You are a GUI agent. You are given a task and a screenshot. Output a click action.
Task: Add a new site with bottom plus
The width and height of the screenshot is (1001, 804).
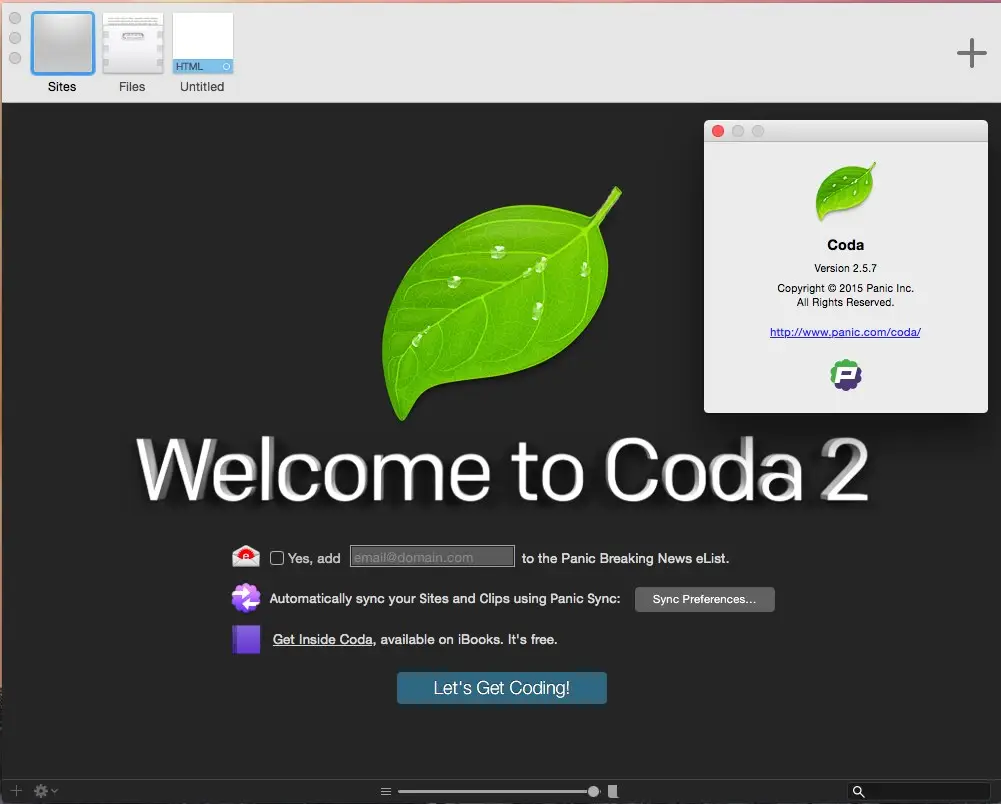(17, 791)
